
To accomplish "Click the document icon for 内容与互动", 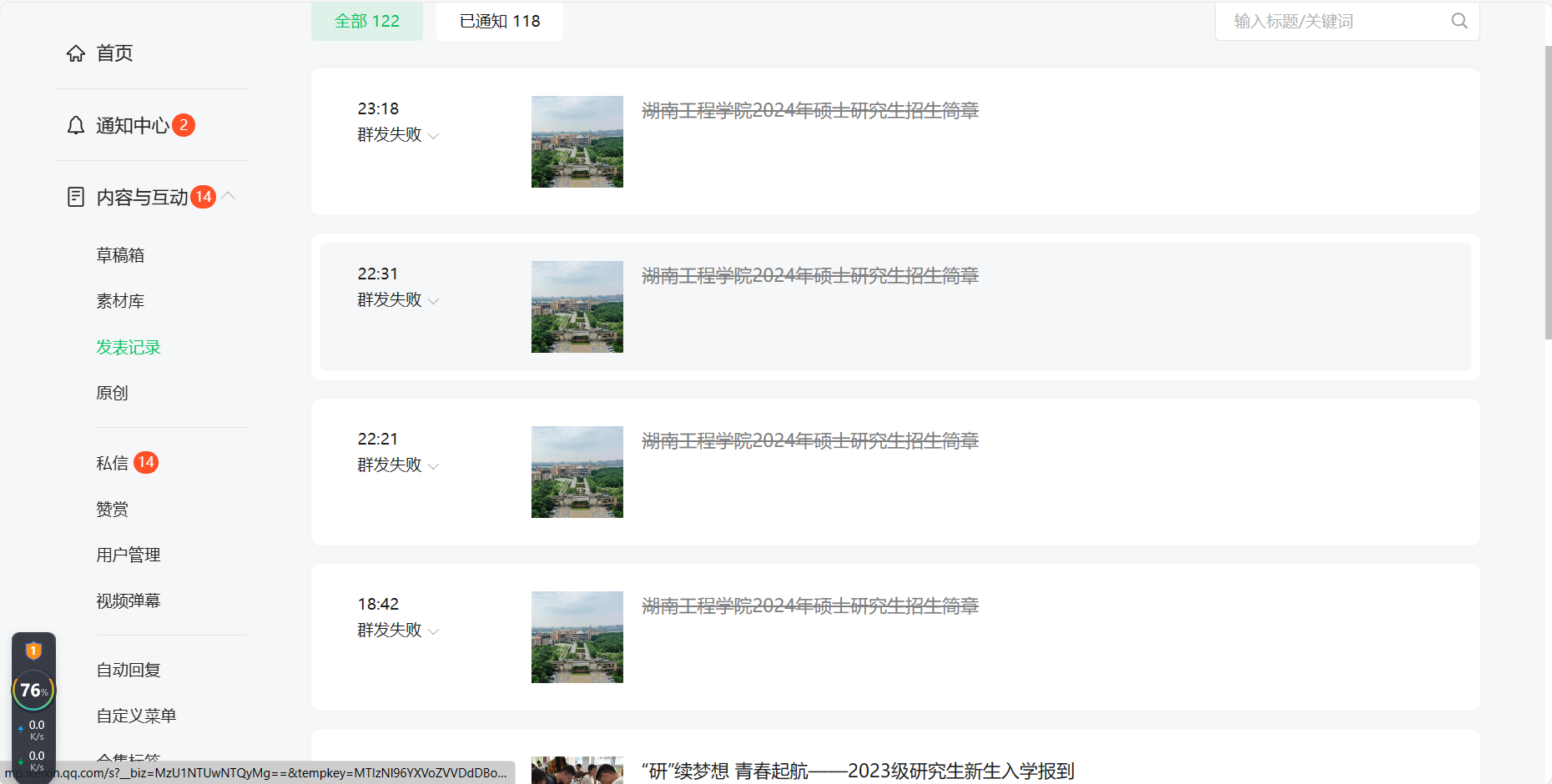I will (76, 197).
